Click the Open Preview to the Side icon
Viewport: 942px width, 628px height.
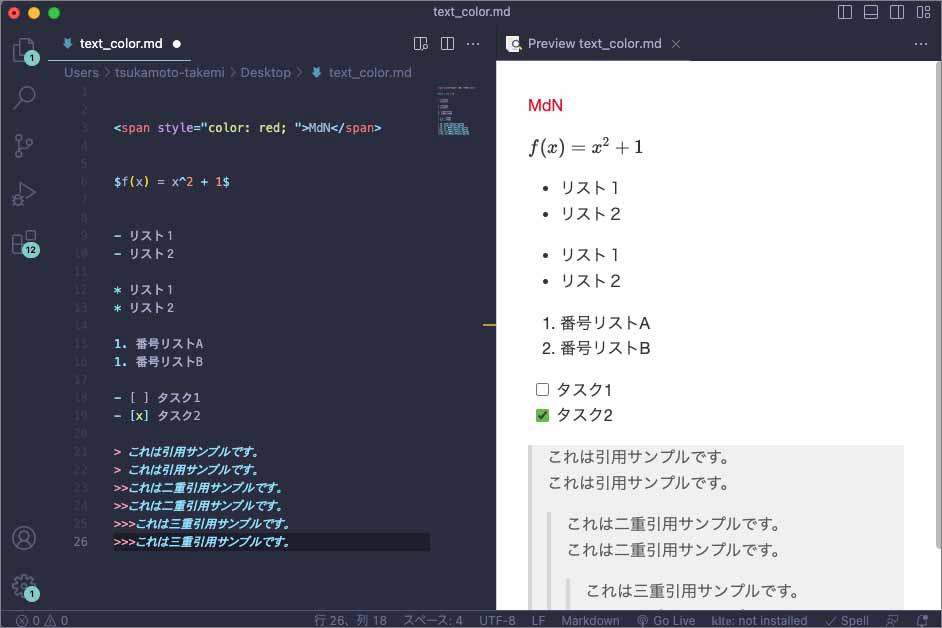(421, 44)
